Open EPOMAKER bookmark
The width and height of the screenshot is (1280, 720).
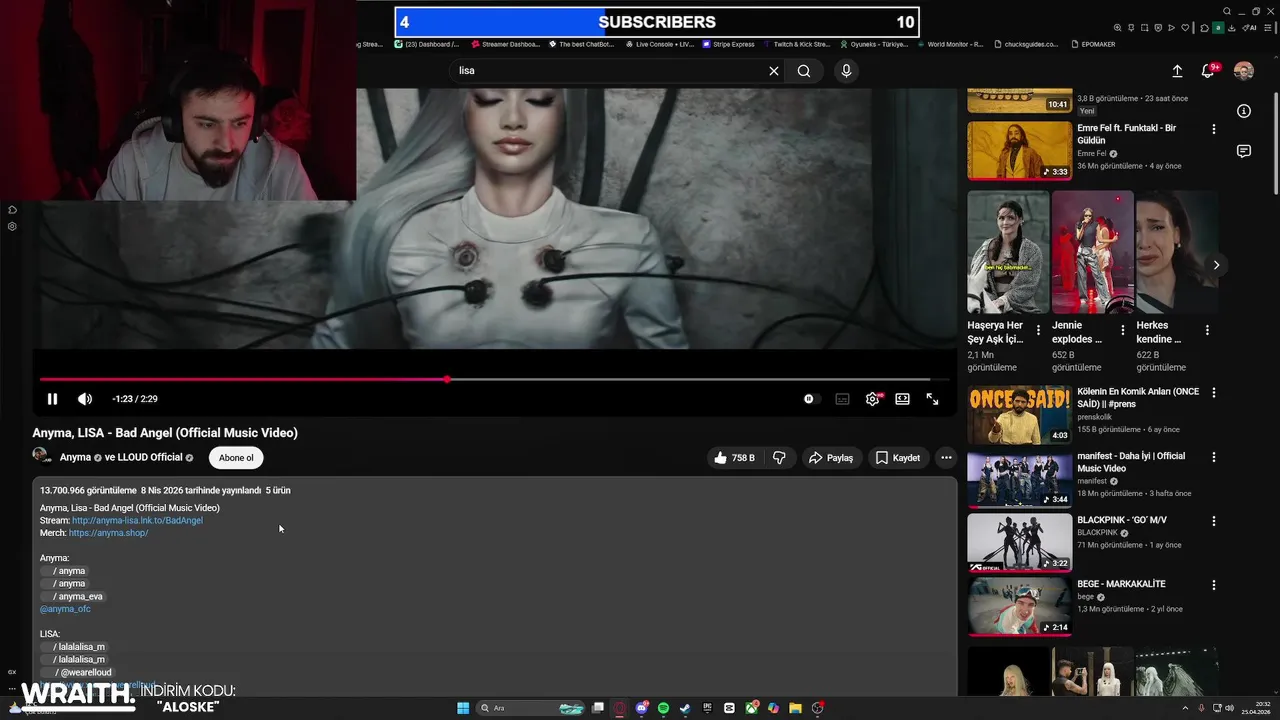1092,44
